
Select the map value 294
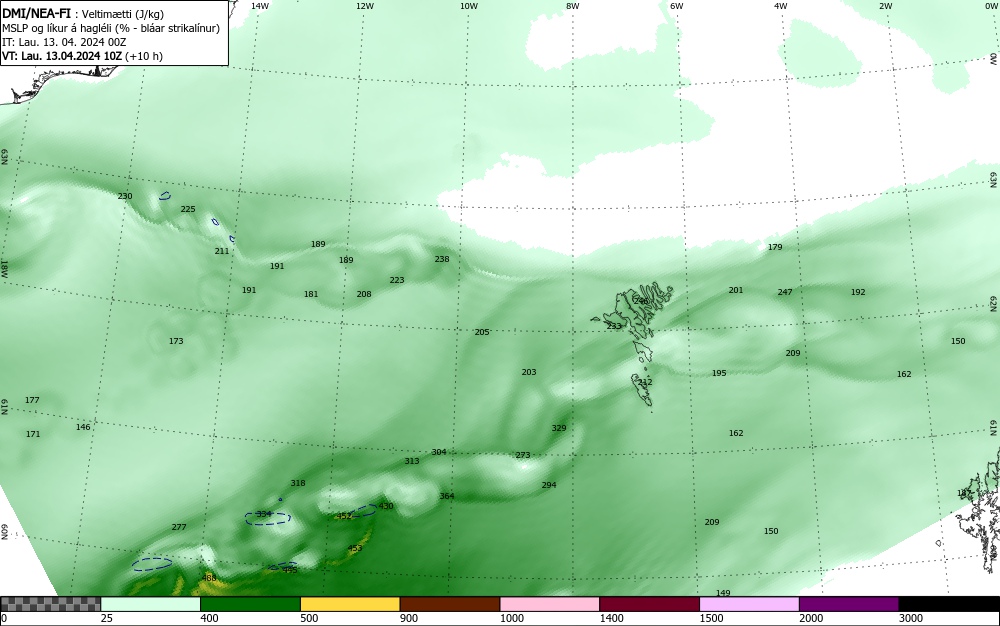[x=549, y=485]
